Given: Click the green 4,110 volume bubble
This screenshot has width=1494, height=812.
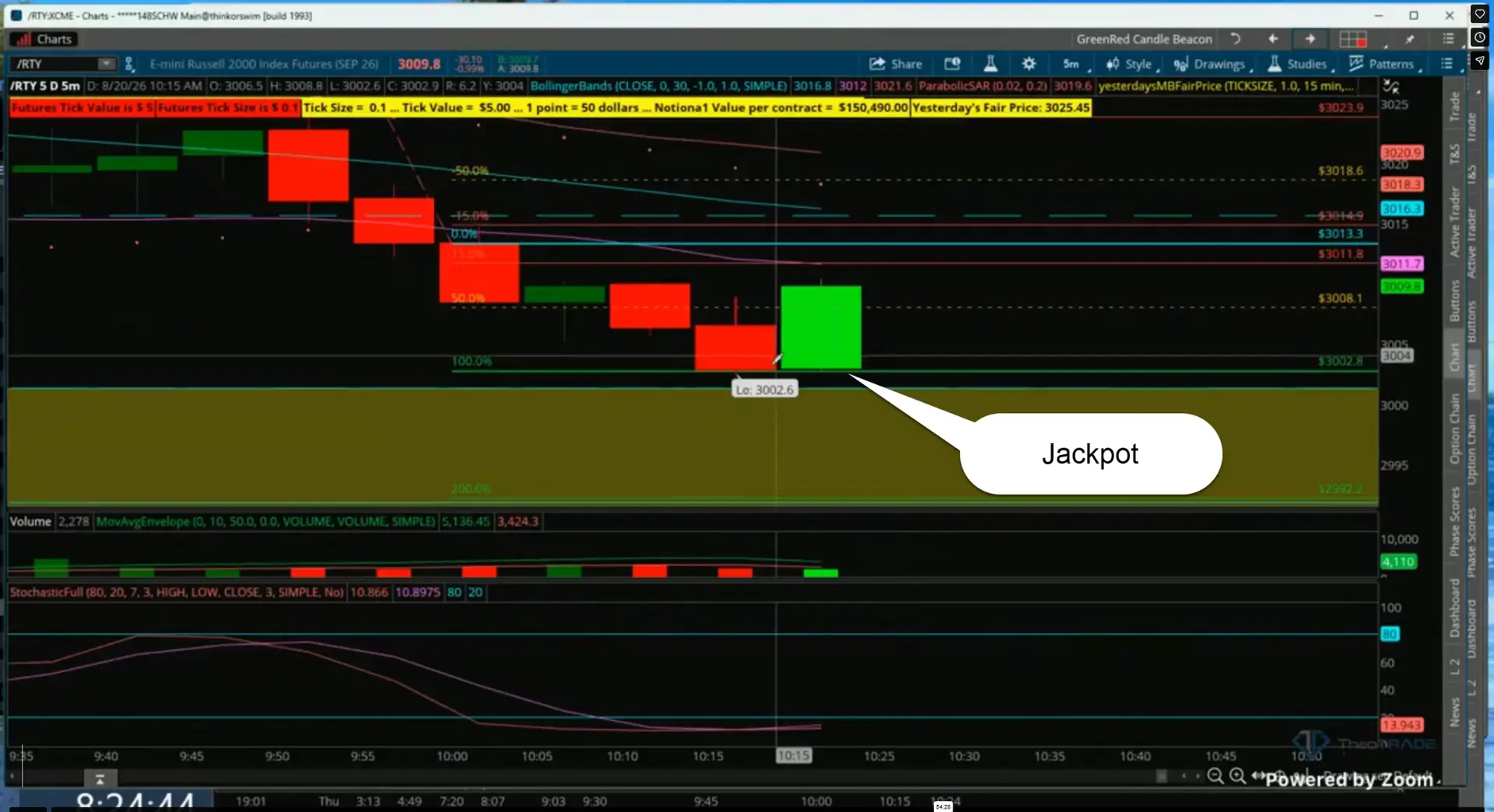Looking at the screenshot, I should (x=1398, y=562).
